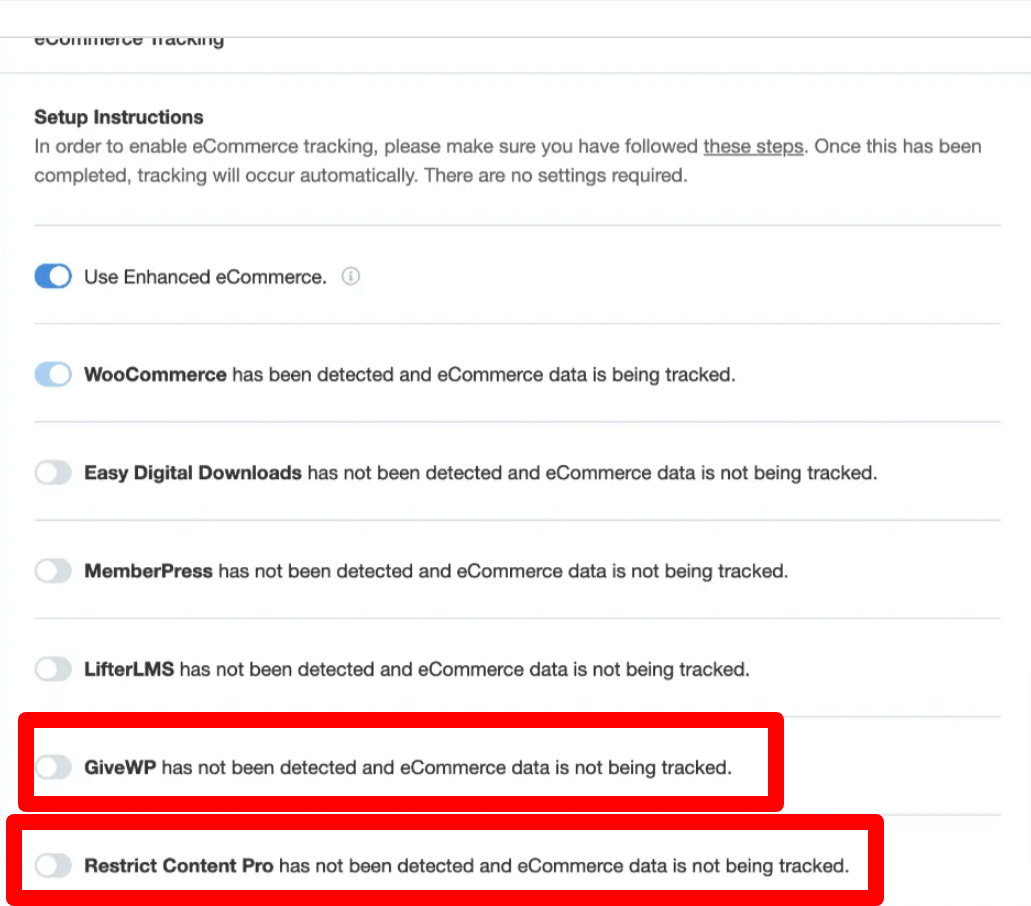Enable the Easy Digital Downloads toggle

53,472
